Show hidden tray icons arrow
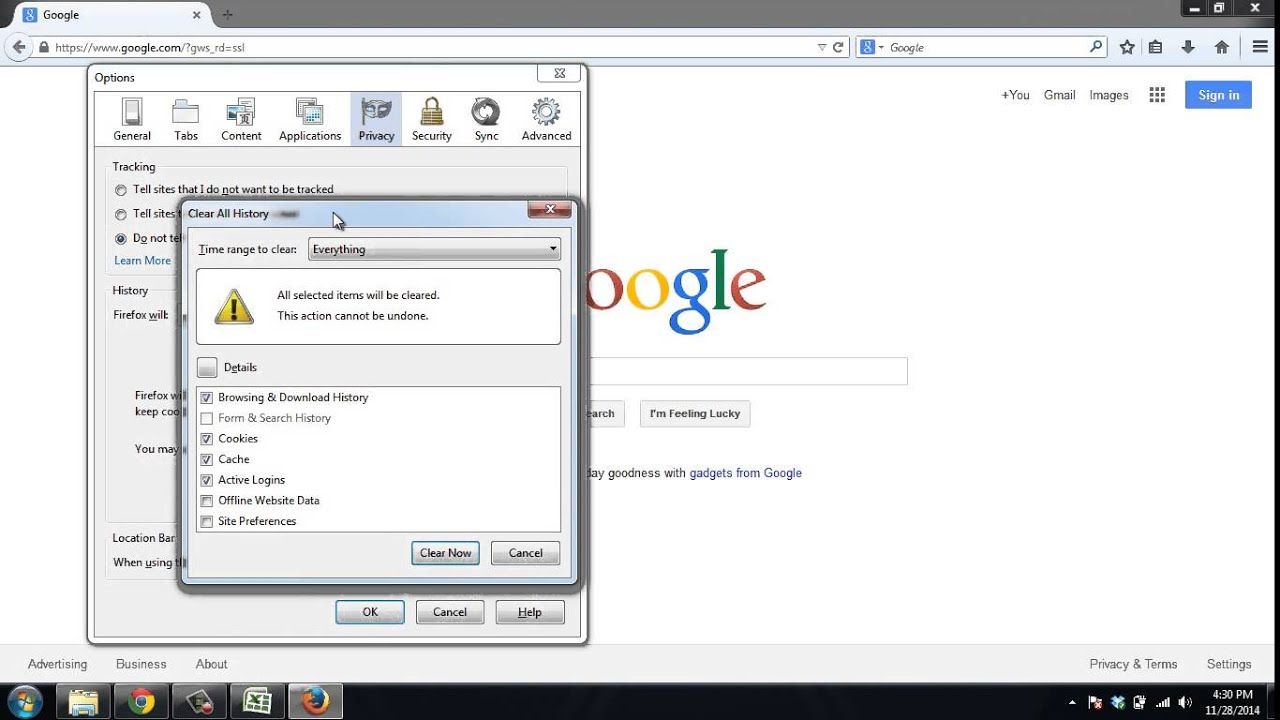Viewport: 1280px width, 720px height. click(x=1072, y=702)
